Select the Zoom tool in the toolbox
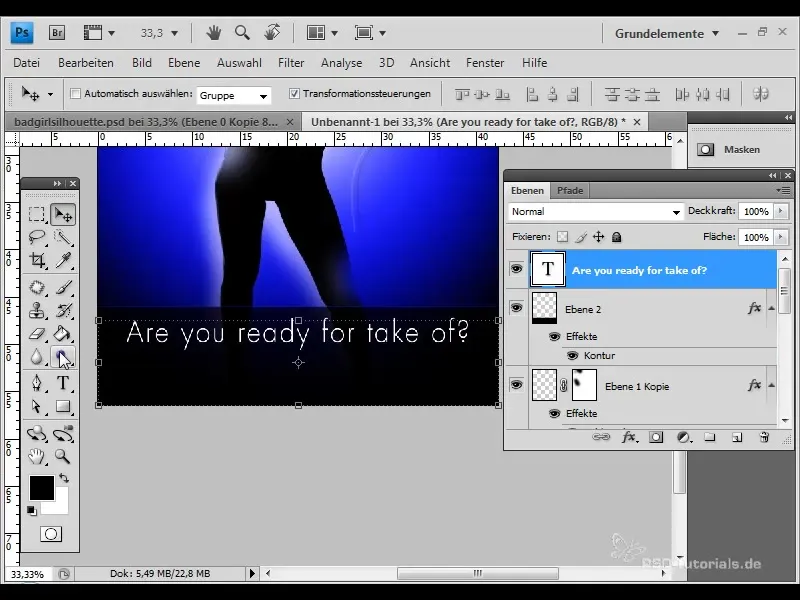 pos(63,456)
